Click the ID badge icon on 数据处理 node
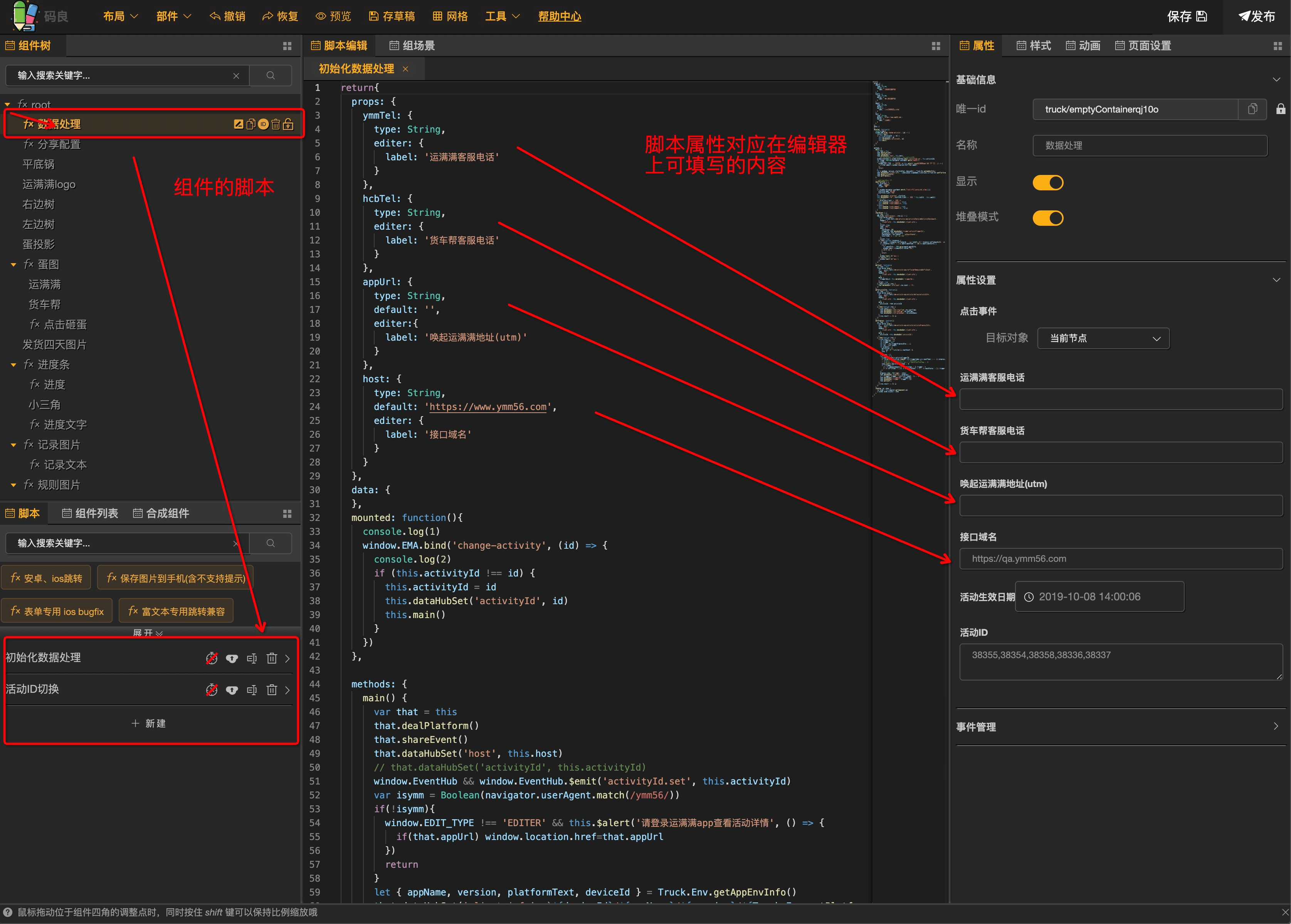 click(x=263, y=124)
